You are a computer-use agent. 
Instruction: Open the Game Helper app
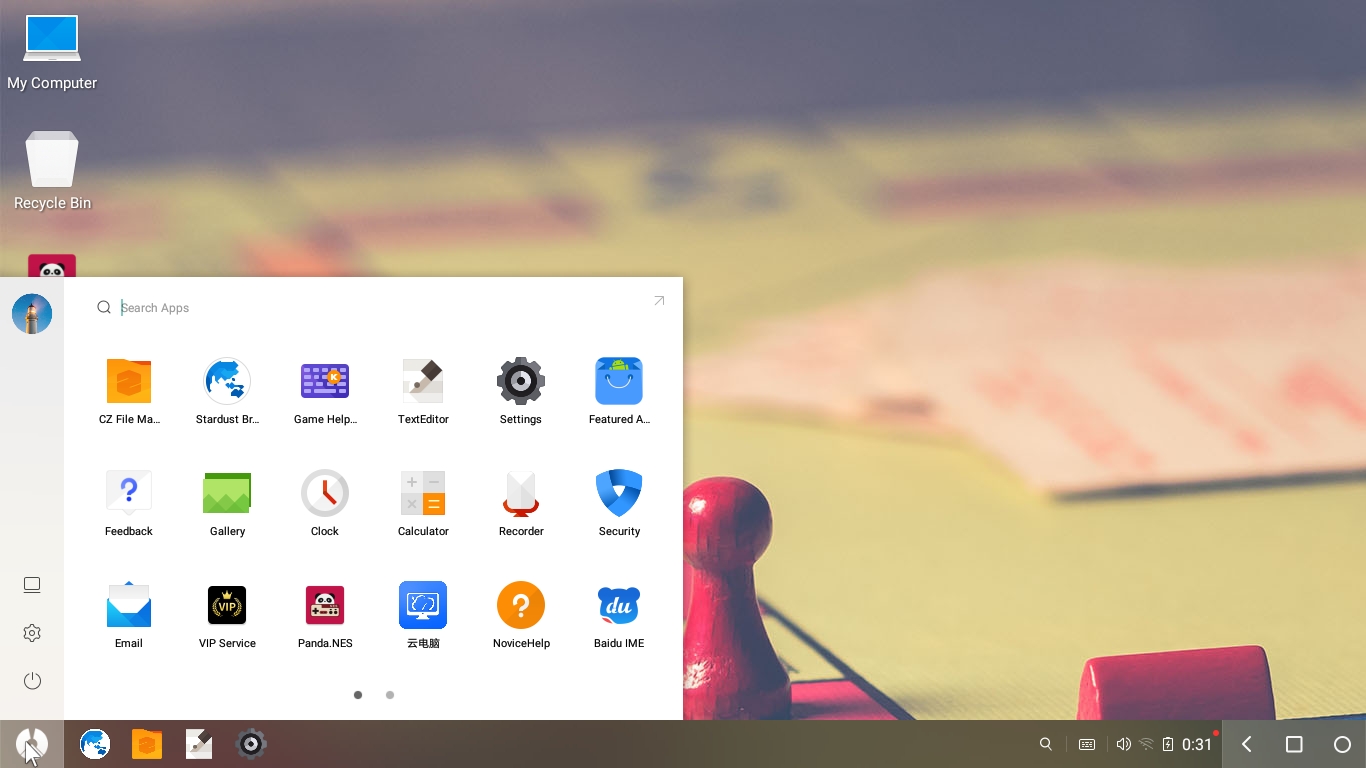[325, 381]
